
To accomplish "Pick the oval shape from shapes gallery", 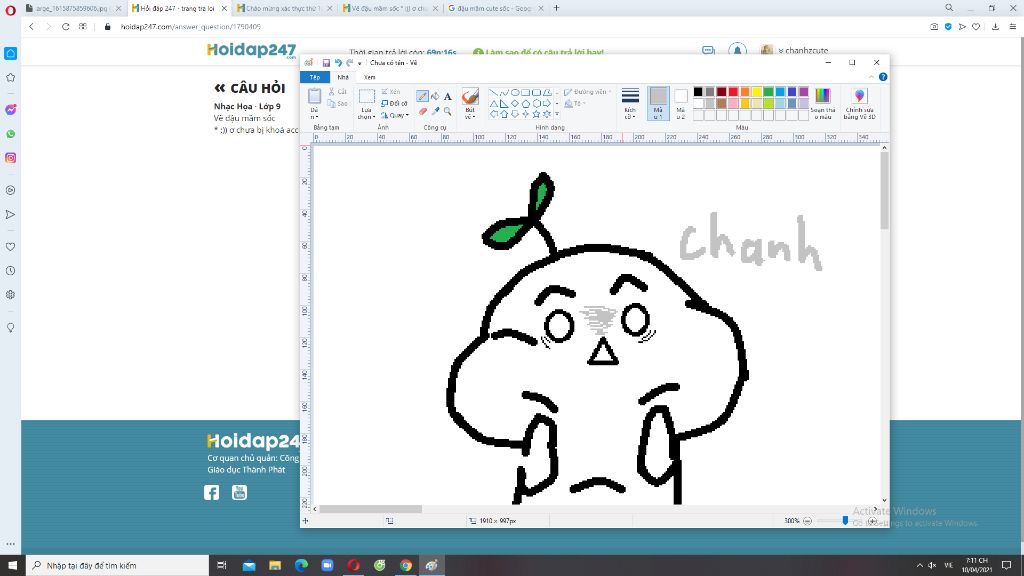I will [515, 93].
